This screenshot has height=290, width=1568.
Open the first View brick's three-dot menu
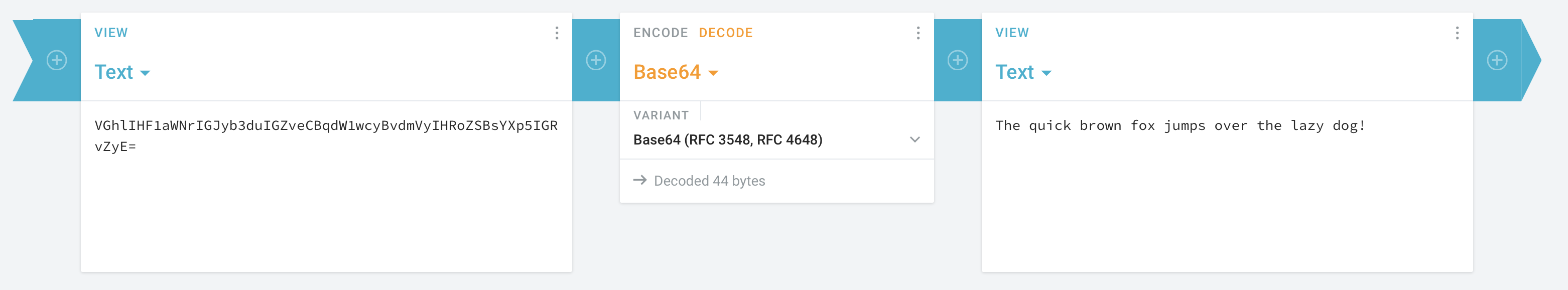coord(556,33)
